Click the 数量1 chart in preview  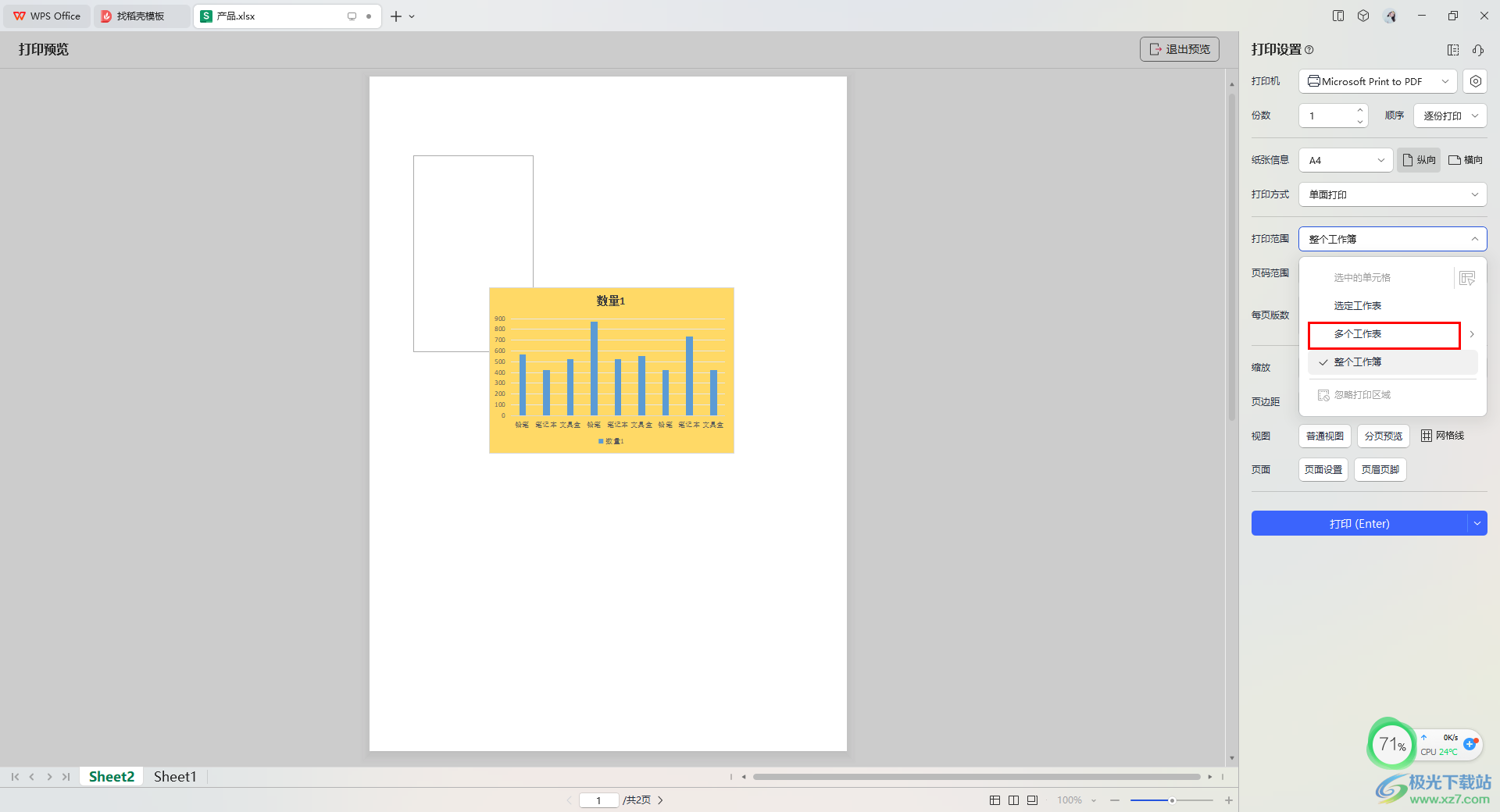[x=612, y=370]
